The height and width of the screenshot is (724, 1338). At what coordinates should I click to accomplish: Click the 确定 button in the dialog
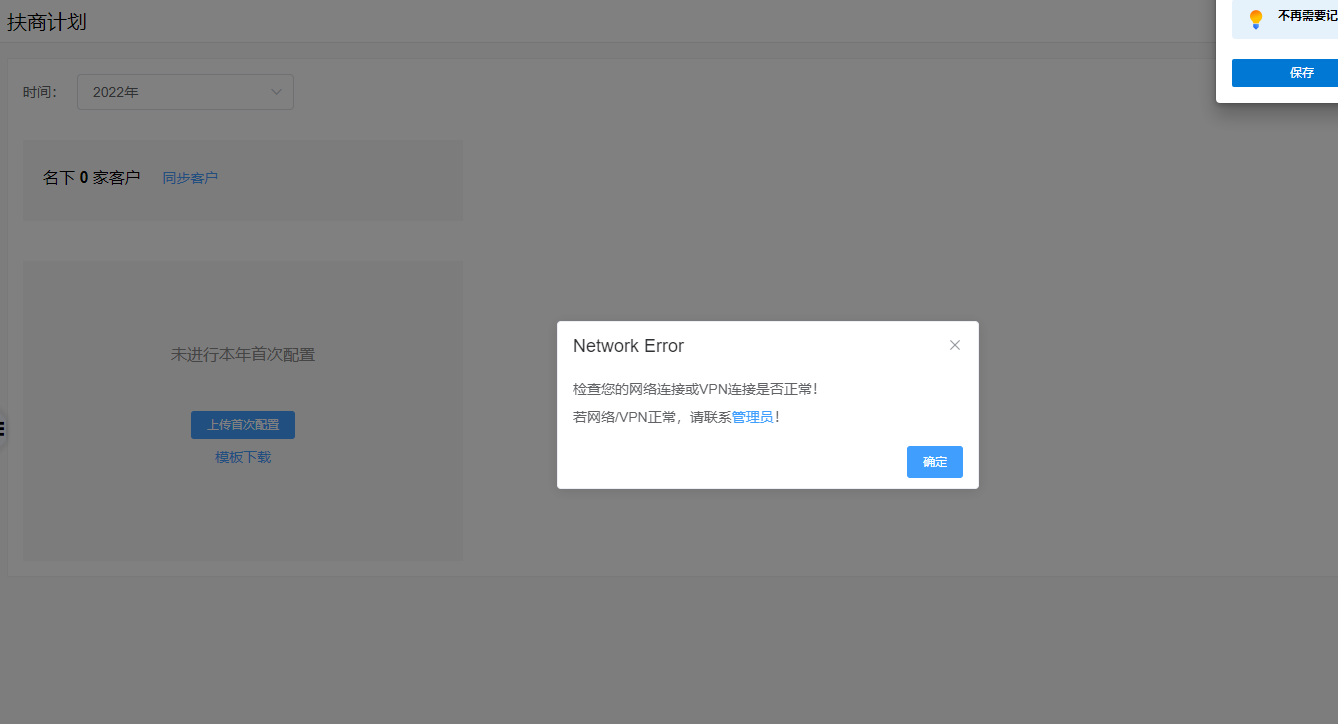click(934, 462)
